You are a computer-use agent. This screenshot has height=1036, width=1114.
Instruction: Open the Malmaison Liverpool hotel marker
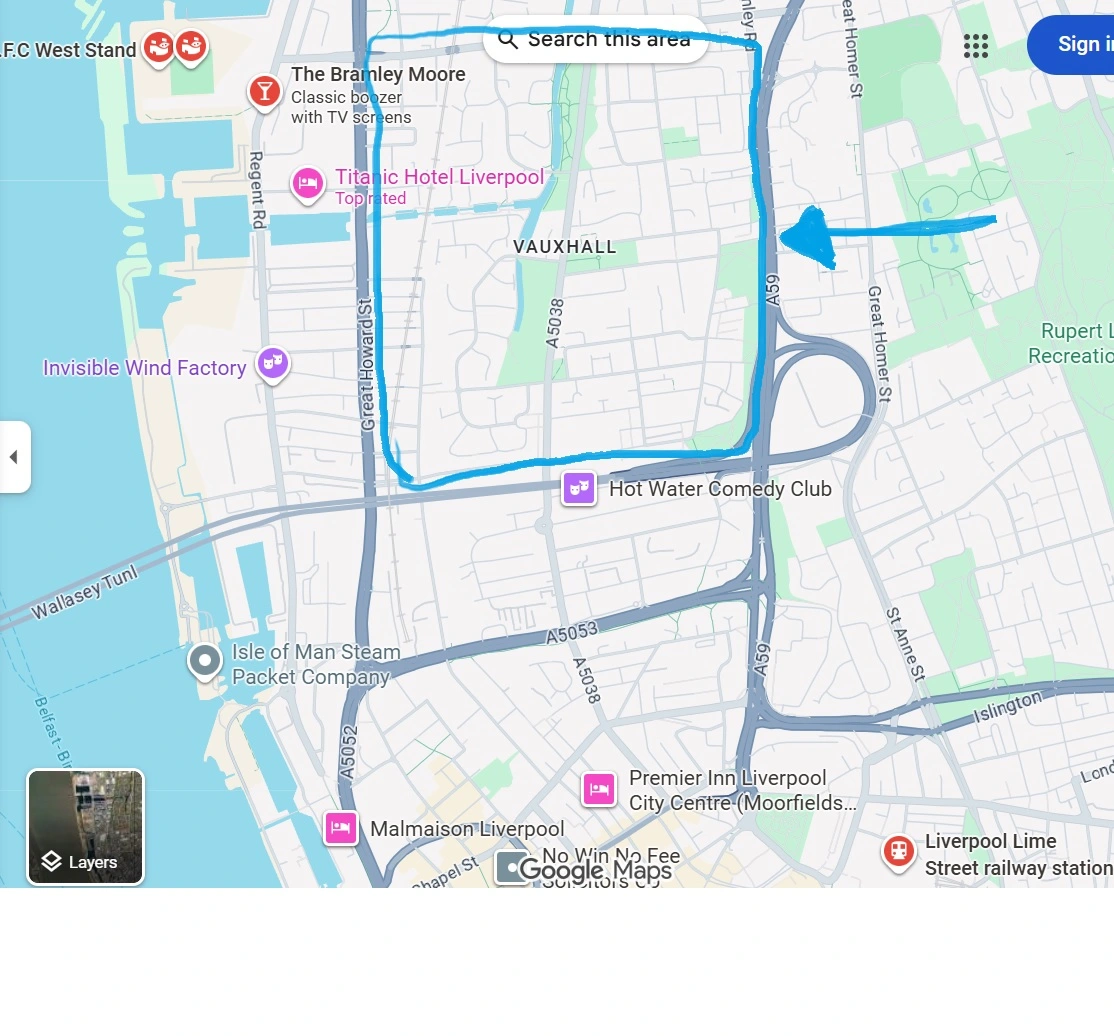(x=341, y=828)
